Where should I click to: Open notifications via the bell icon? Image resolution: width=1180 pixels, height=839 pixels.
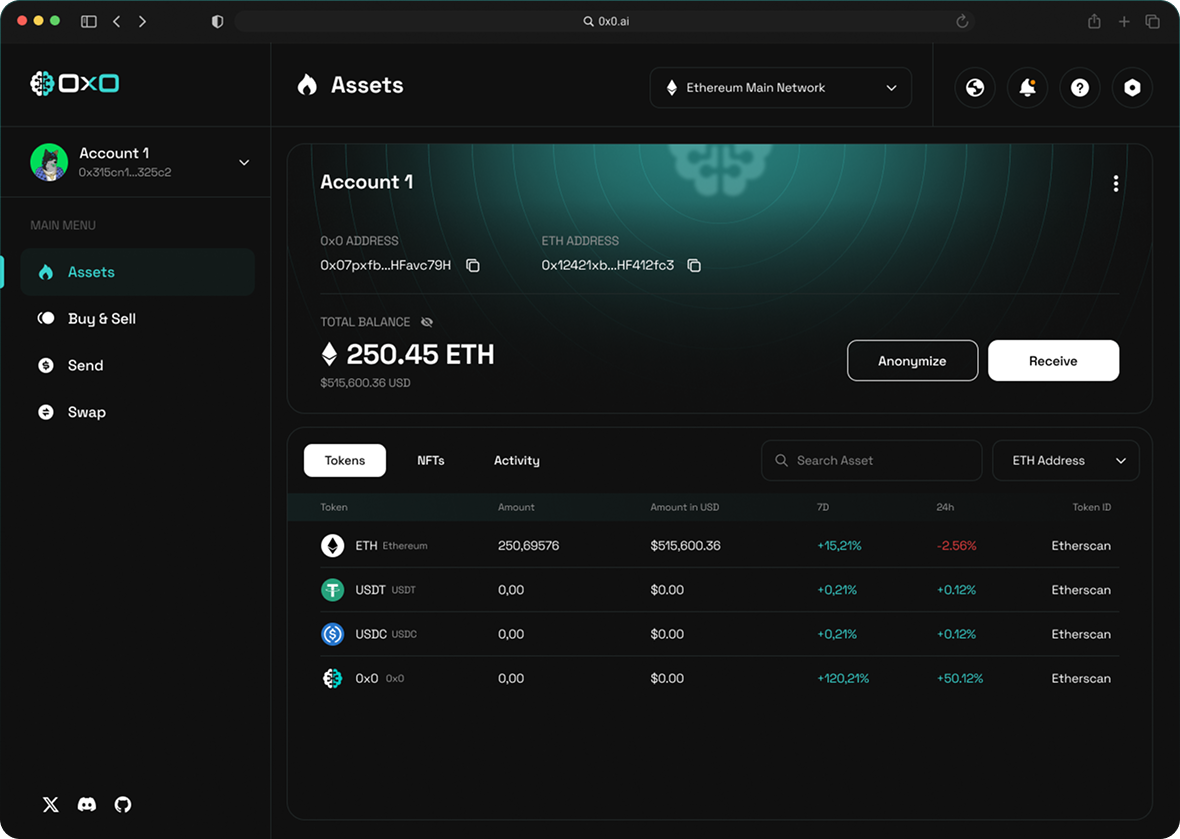pos(1027,87)
